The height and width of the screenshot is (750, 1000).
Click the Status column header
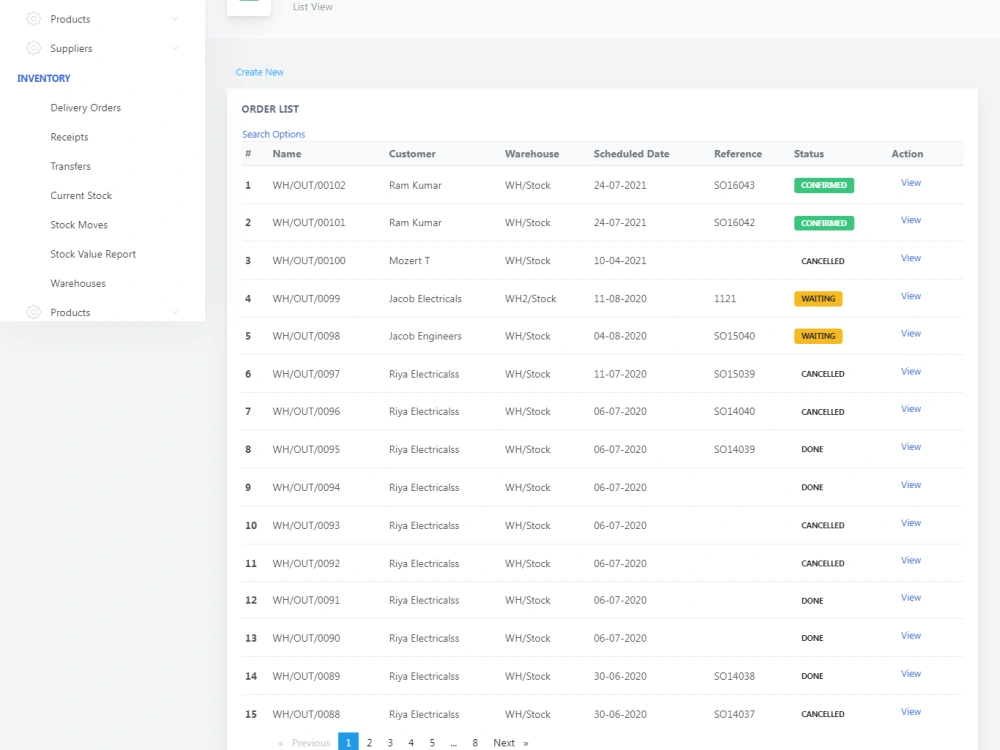tap(809, 154)
